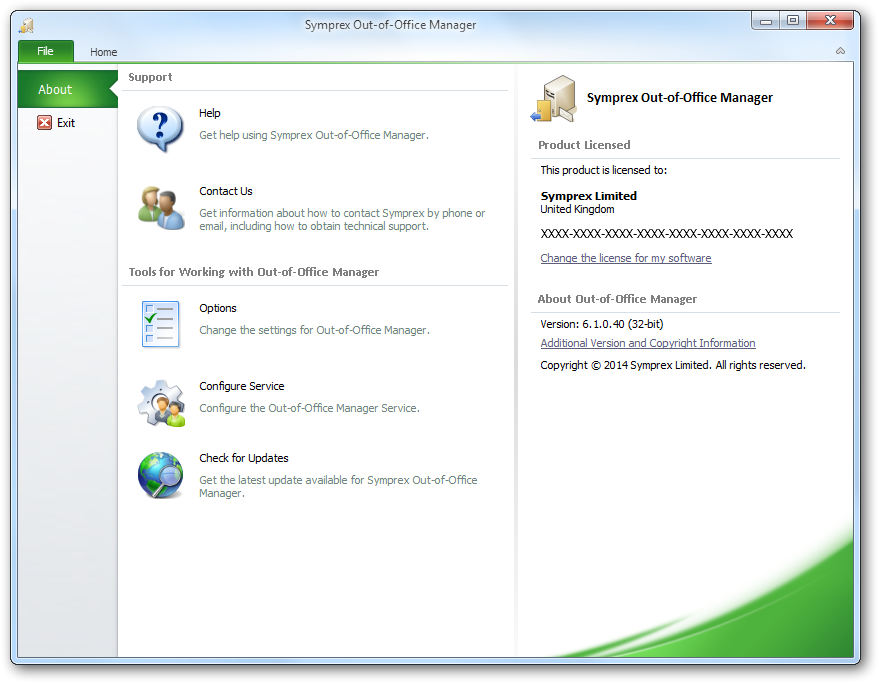Open the Check for Updates title

click(x=244, y=458)
